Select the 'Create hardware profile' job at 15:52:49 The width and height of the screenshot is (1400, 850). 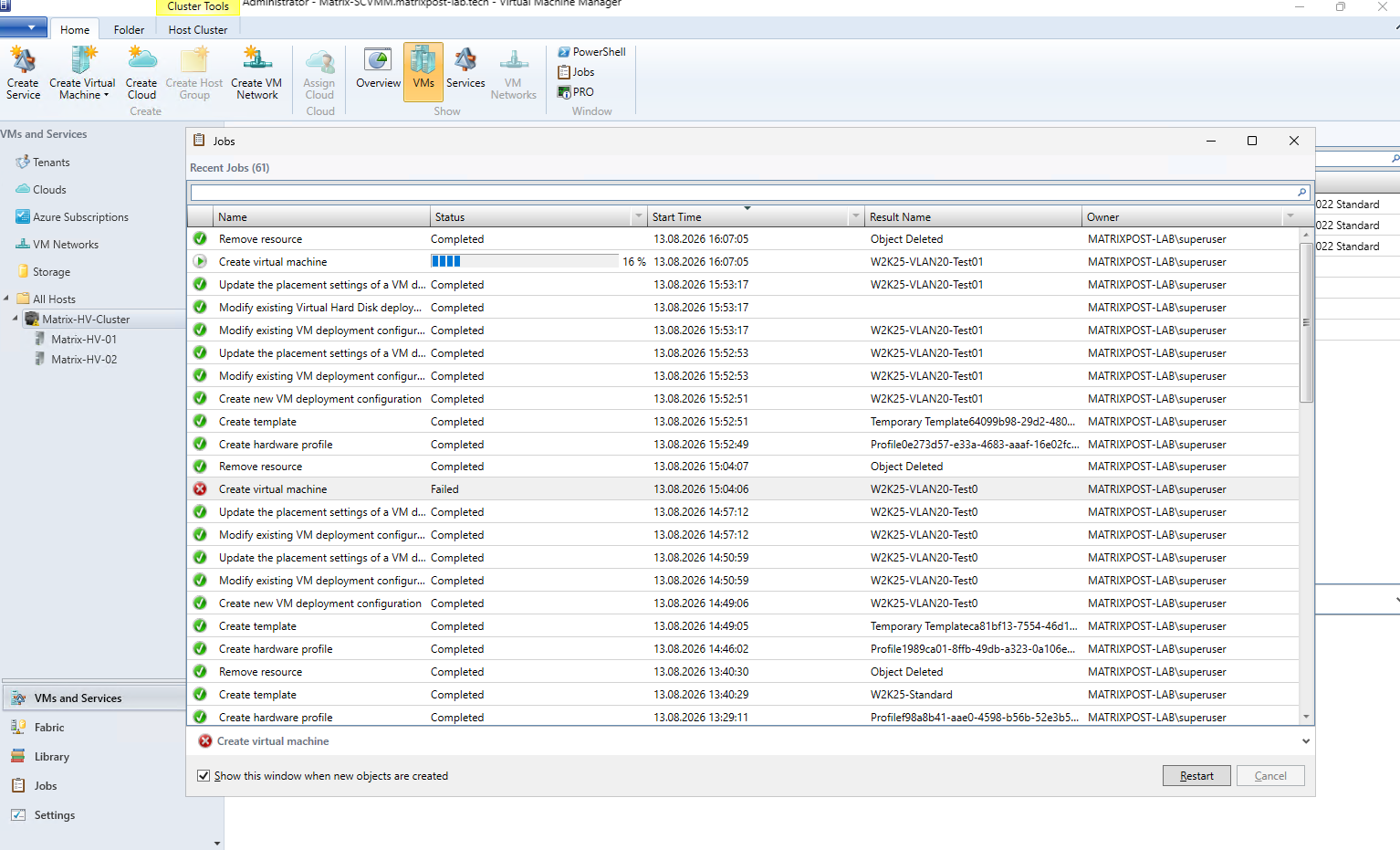click(x=743, y=445)
